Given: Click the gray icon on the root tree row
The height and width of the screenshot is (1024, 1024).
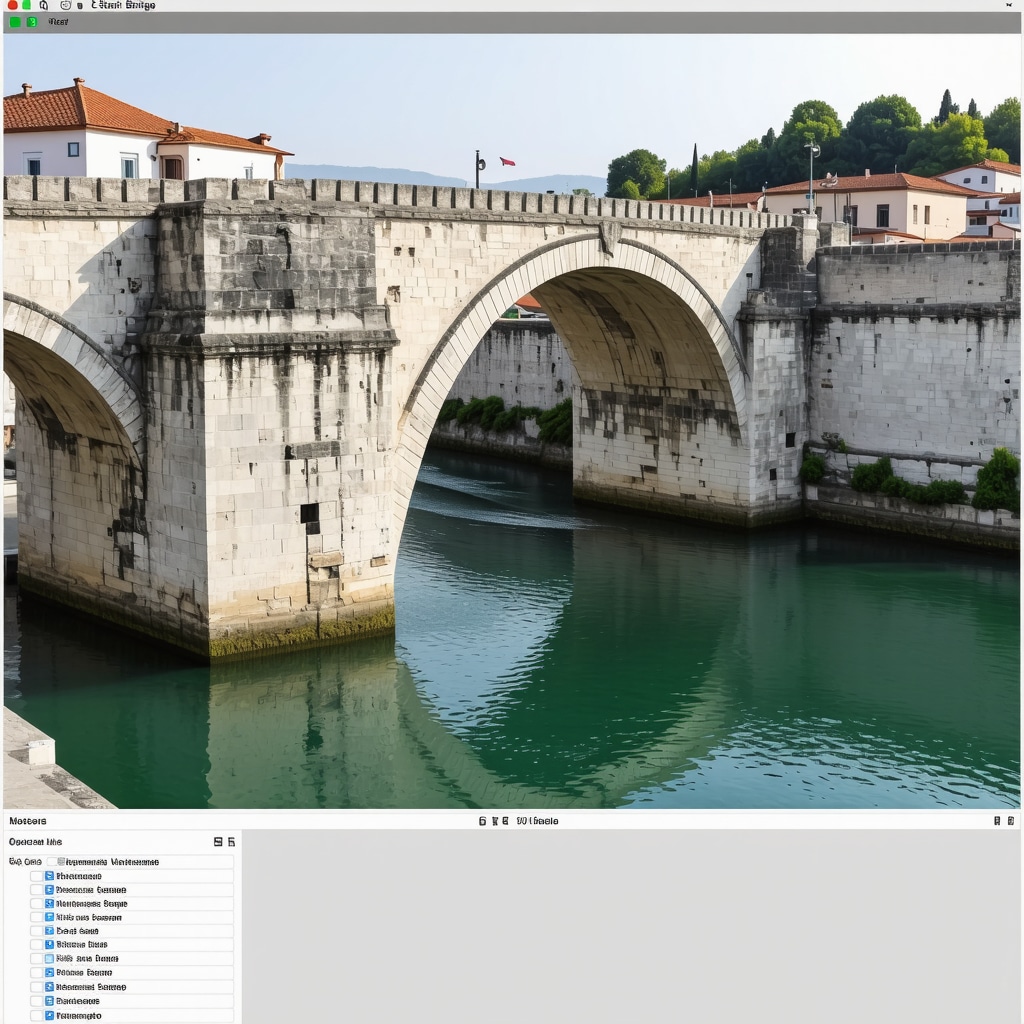Looking at the screenshot, I should (x=61, y=861).
